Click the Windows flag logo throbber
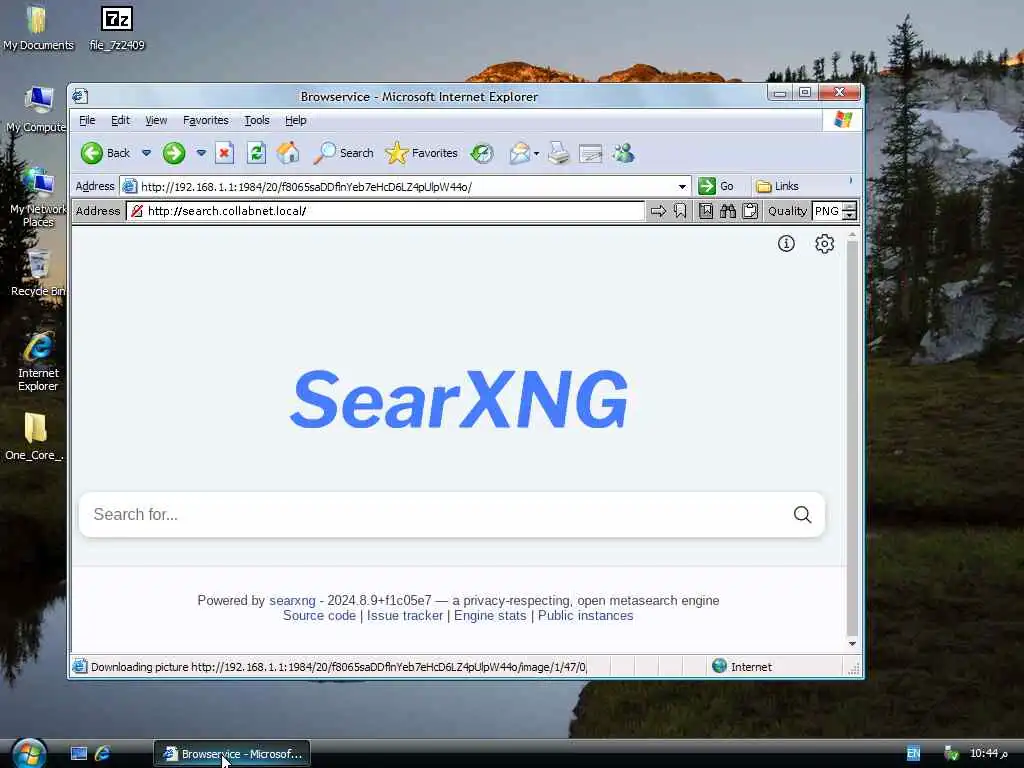 842,120
